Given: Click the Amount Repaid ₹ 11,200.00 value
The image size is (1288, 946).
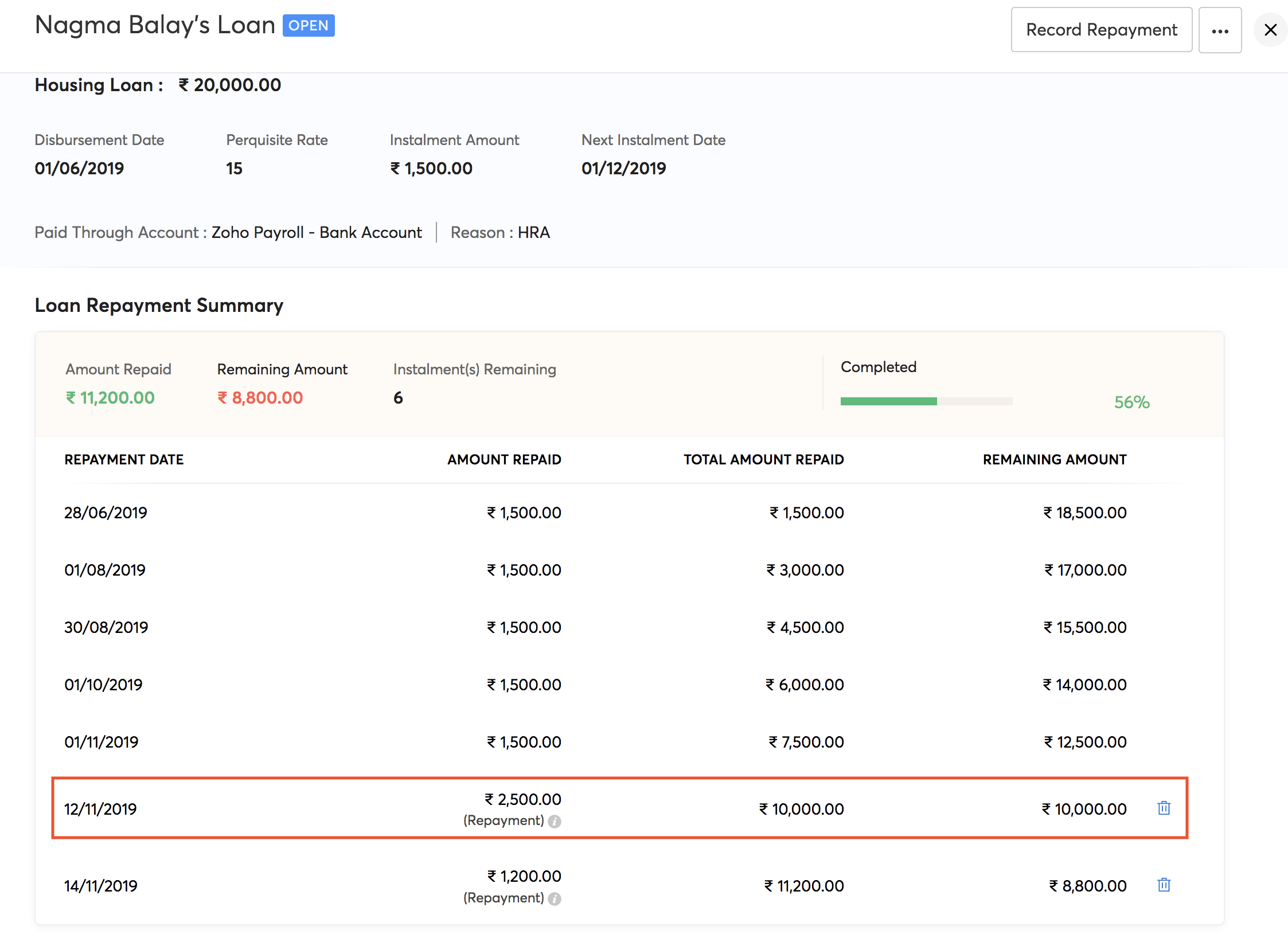Looking at the screenshot, I should [110, 397].
